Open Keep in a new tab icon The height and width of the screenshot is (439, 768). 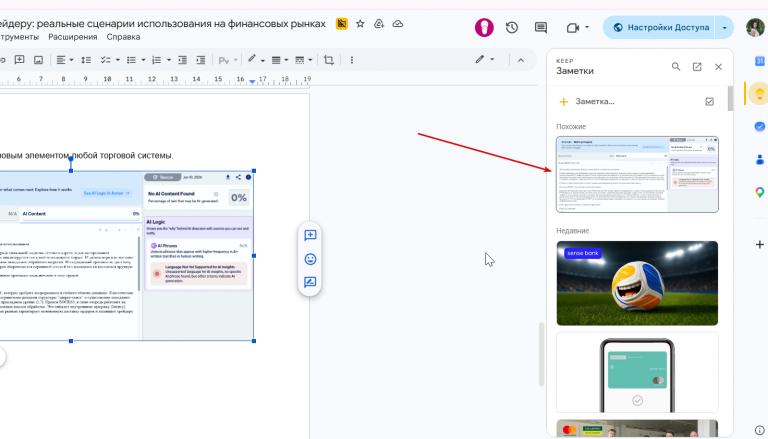697,67
